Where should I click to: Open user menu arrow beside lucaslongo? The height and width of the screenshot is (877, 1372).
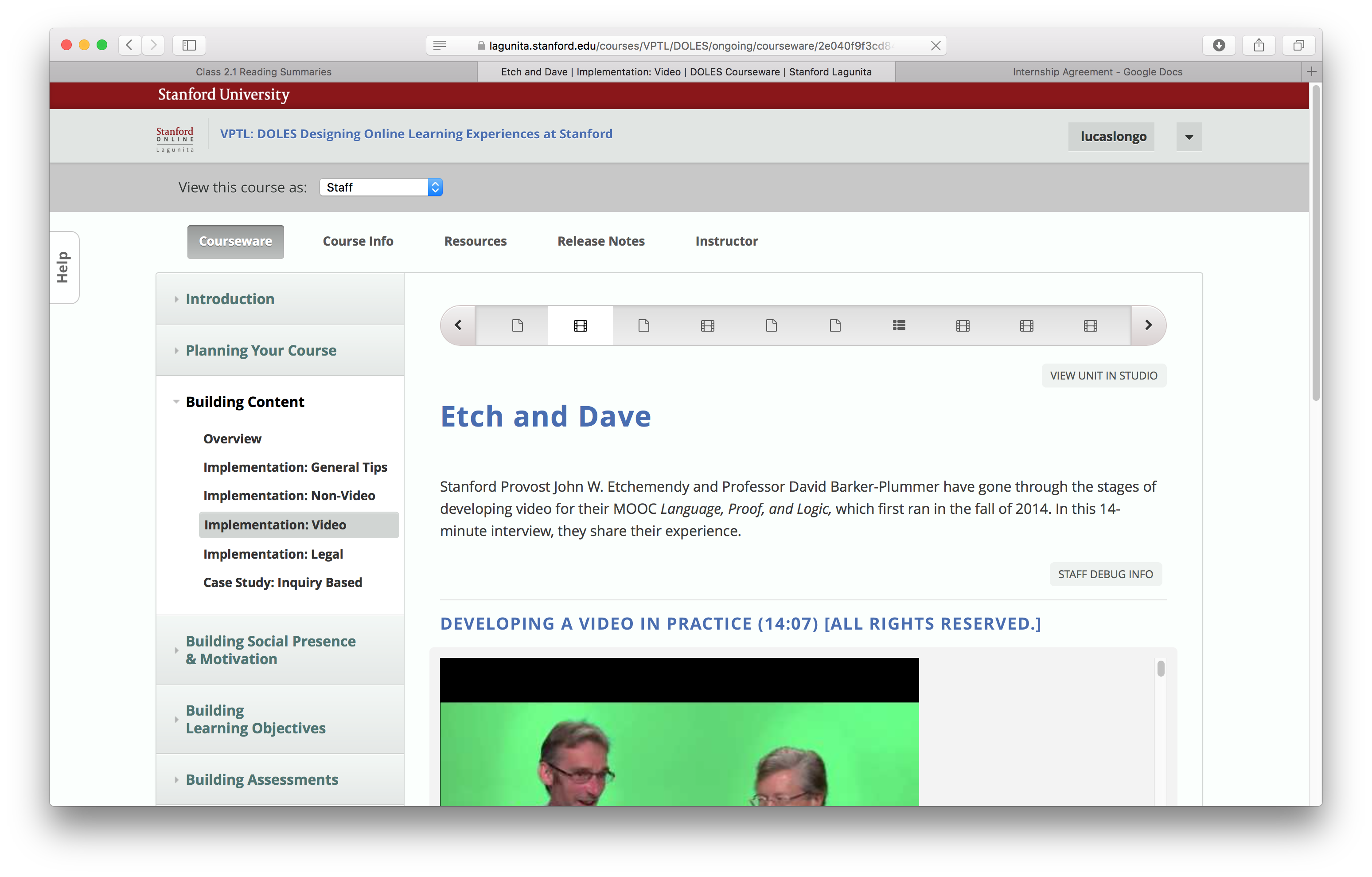tap(1189, 137)
